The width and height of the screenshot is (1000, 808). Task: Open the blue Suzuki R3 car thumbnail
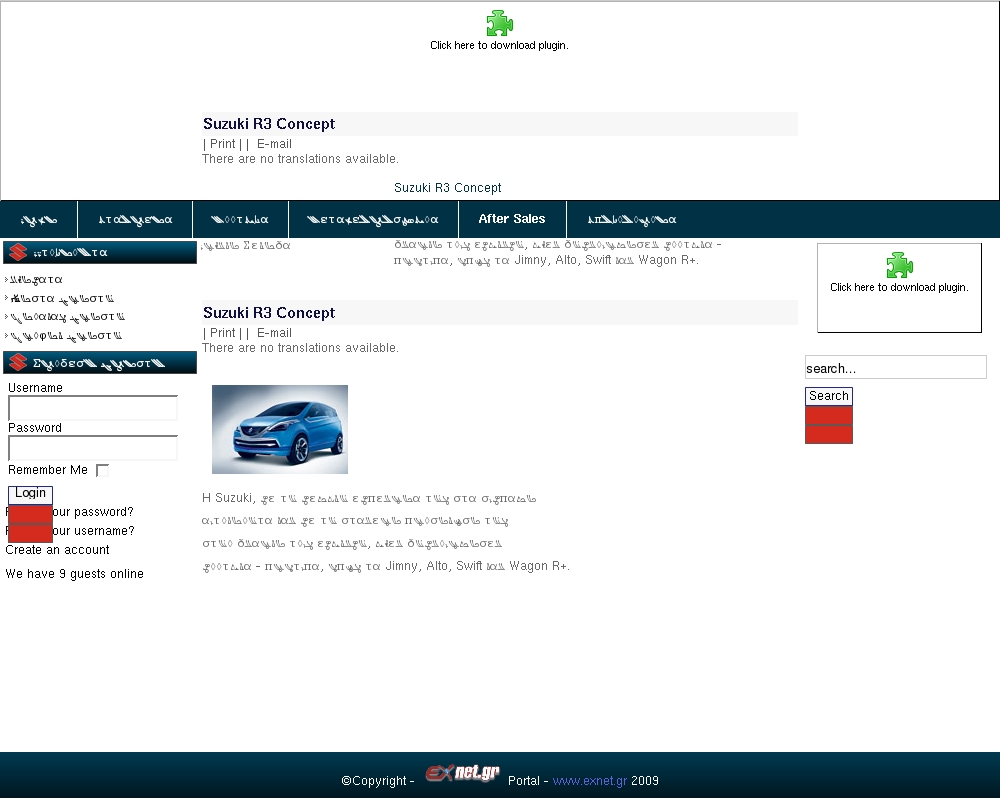280,429
